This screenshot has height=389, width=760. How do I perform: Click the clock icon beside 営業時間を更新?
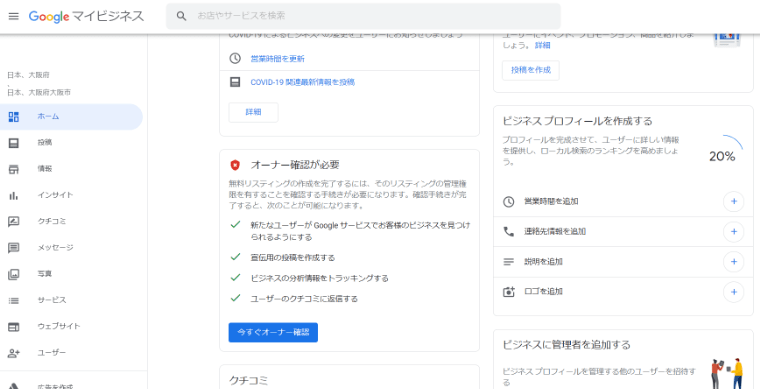coord(235,59)
